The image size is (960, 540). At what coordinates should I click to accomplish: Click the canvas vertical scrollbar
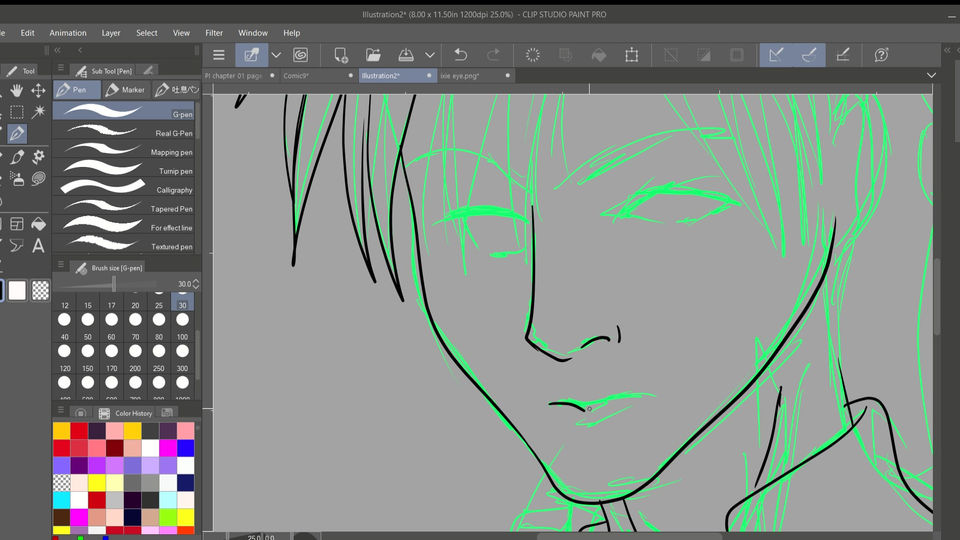pyautogui.click(x=937, y=297)
